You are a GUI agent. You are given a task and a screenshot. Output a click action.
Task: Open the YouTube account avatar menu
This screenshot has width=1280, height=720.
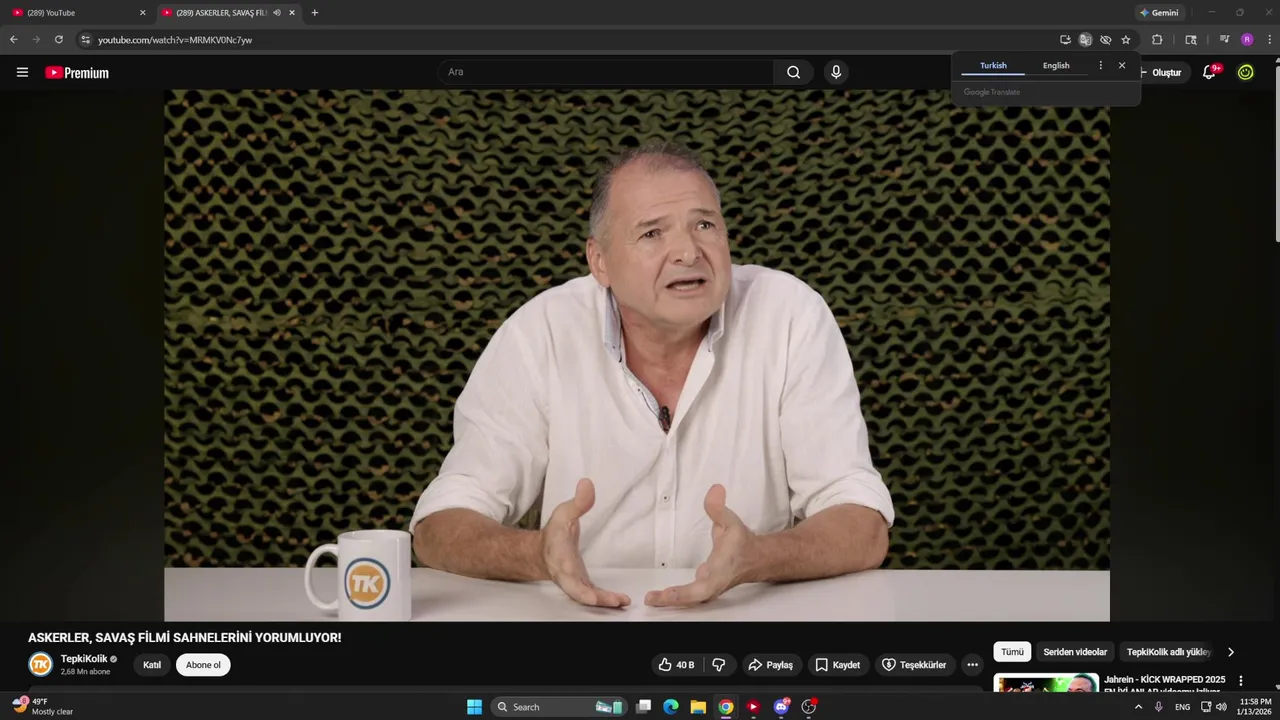point(1245,72)
